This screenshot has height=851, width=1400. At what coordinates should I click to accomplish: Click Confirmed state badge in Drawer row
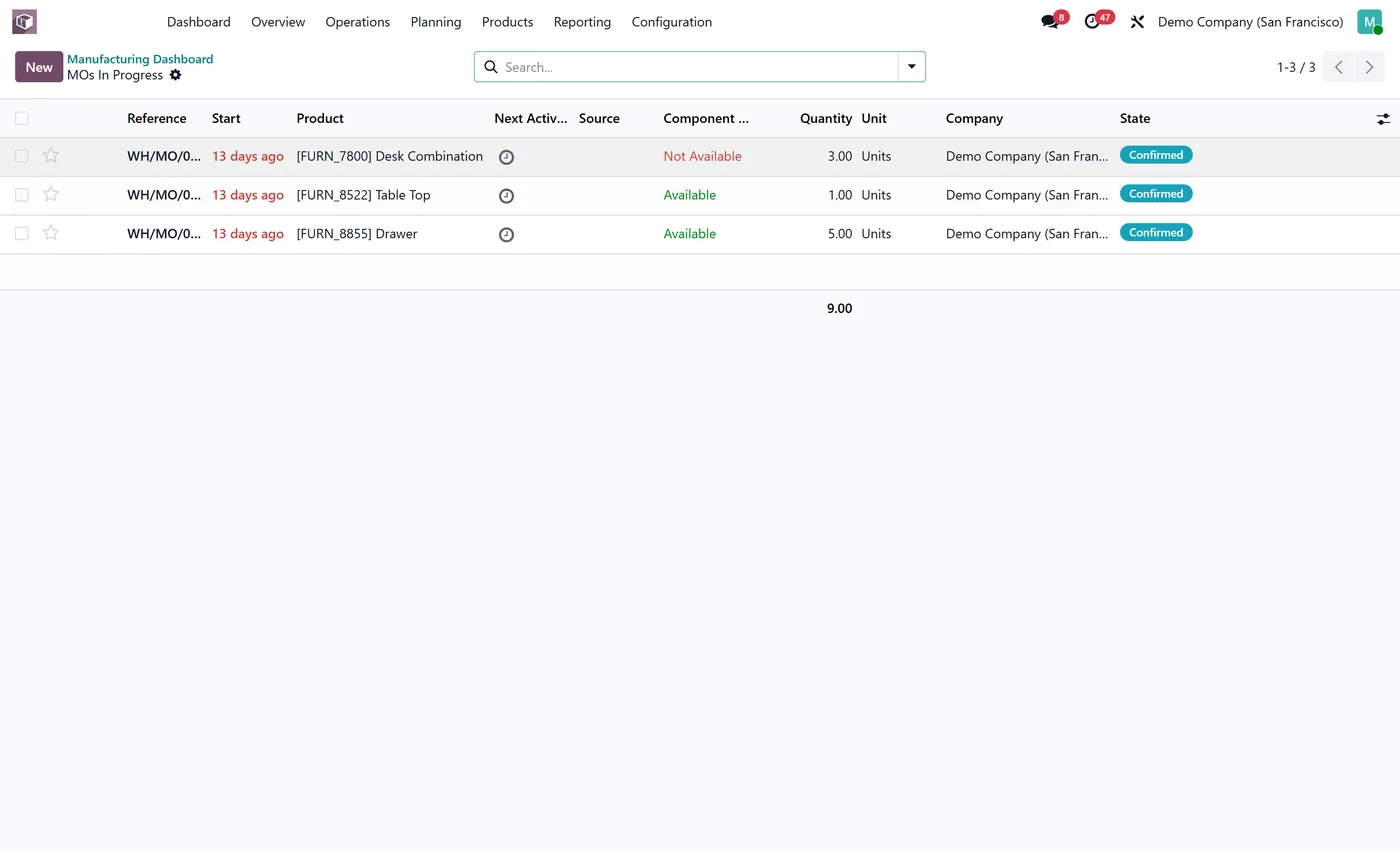(x=1156, y=233)
